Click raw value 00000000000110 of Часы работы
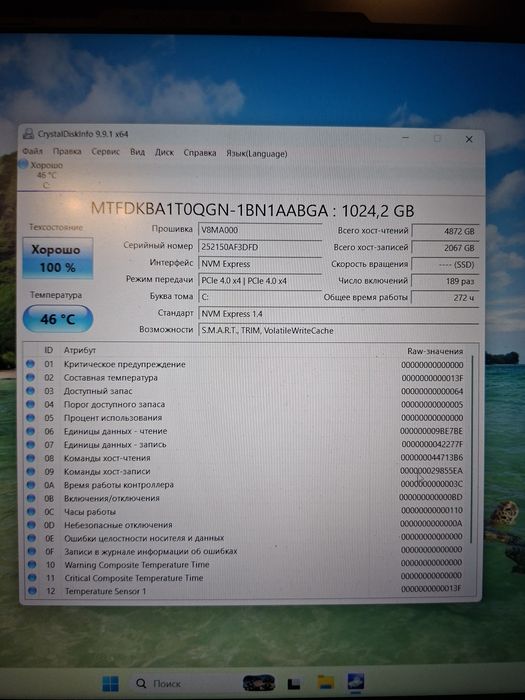Image resolution: width=525 pixels, height=700 pixels. pos(432,510)
